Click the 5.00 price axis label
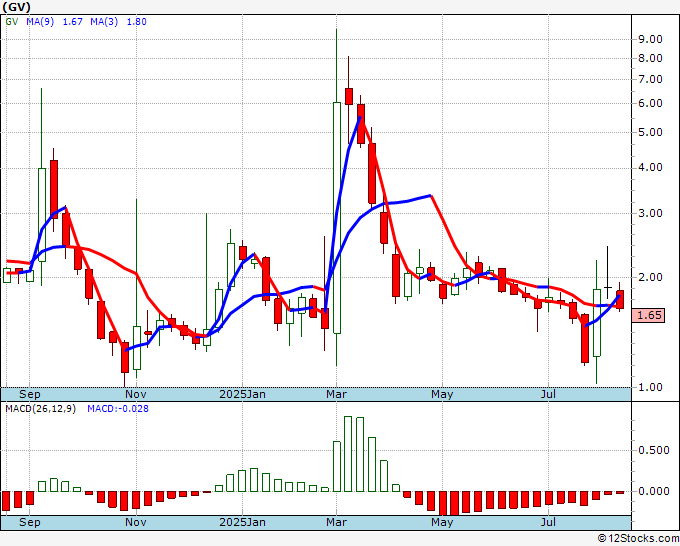Image resolution: width=680 pixels, height=546 pixels. 651,132
